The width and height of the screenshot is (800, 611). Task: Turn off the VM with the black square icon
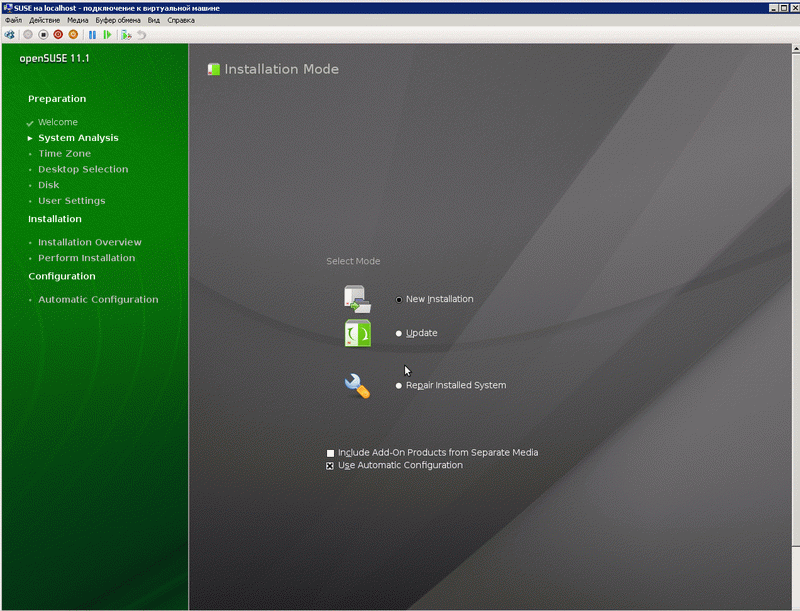tap(43, 35)
